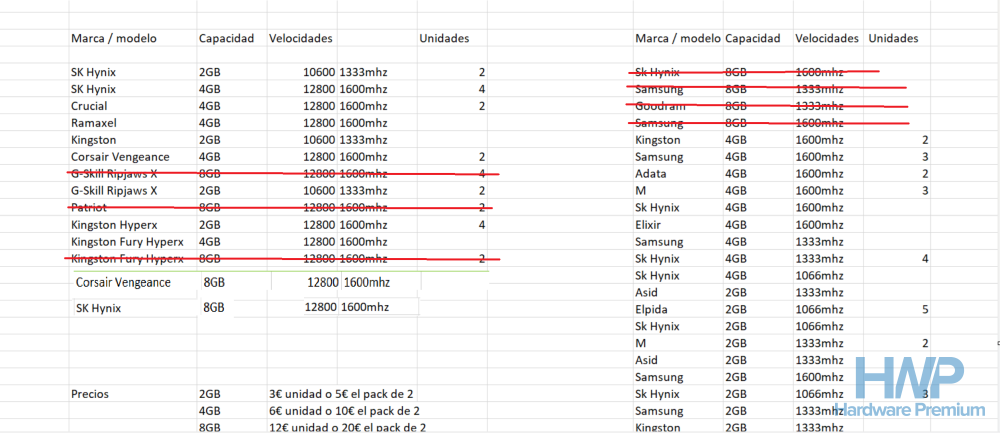The width and height of the screenshot is (1000, 433).
Task: Click the 'Ramaxel' brand cell
Action: [x=94, y=123]
